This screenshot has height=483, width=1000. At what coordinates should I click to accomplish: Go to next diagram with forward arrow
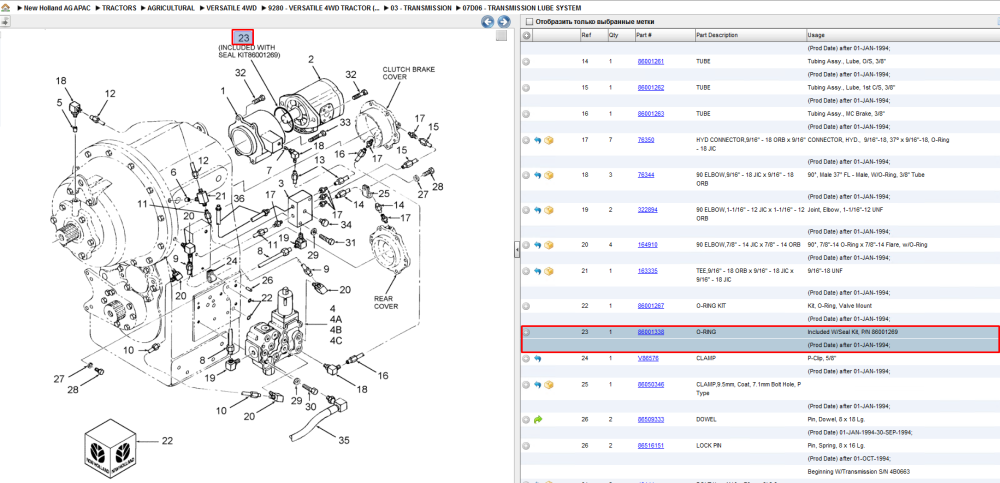coord(503,22)
